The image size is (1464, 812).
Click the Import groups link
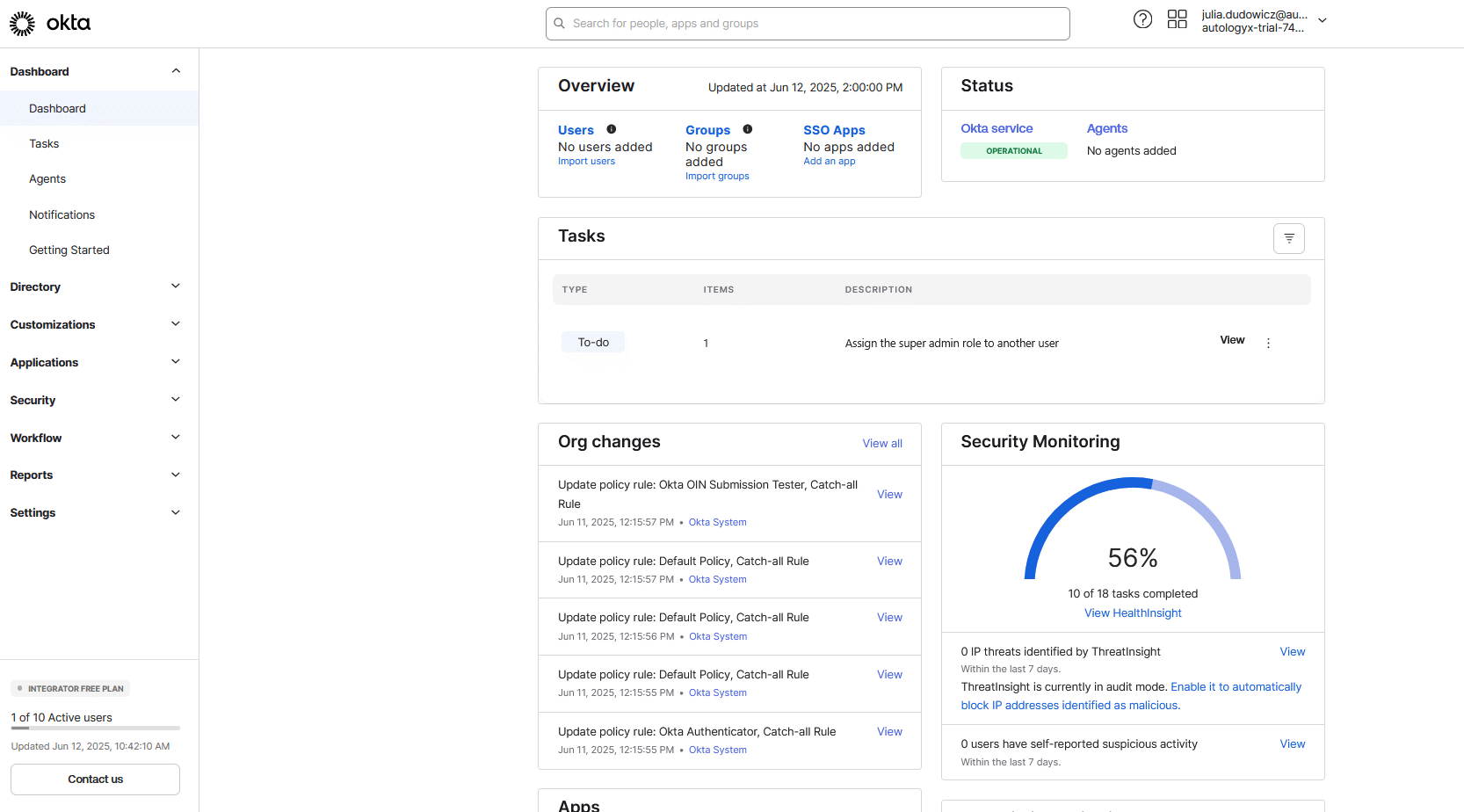tap(717, 177)
